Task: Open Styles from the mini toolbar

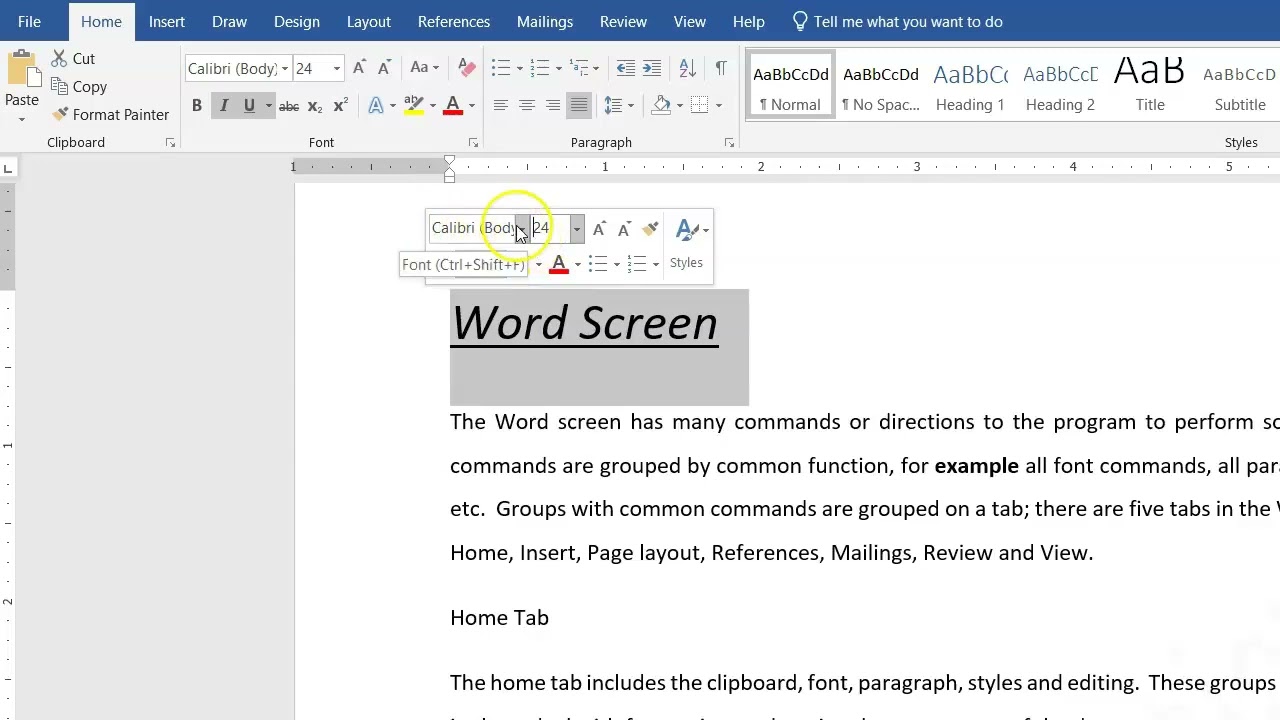Action: pyautogui.click(x=687, y=244)
